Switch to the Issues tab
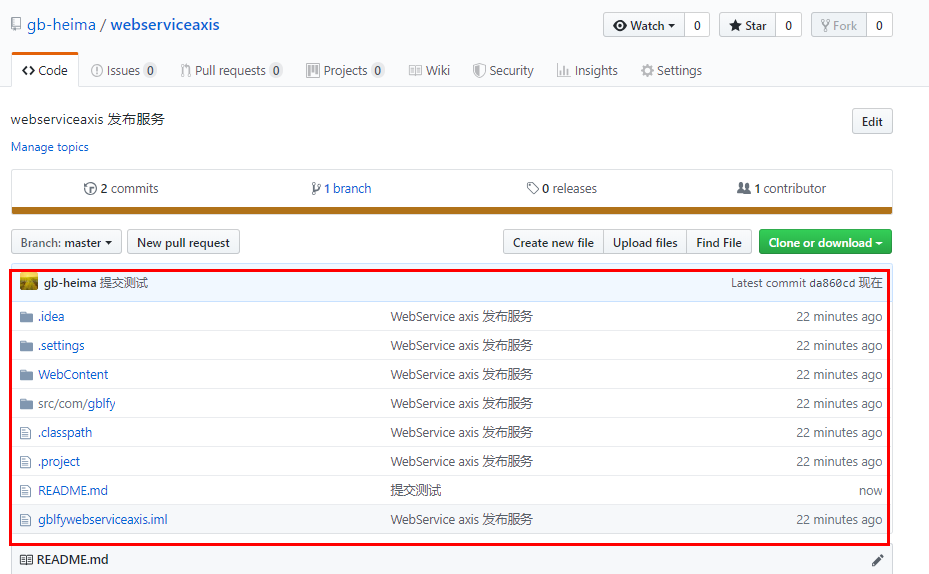This screenshot has height=574, width=929. (123, 70)
